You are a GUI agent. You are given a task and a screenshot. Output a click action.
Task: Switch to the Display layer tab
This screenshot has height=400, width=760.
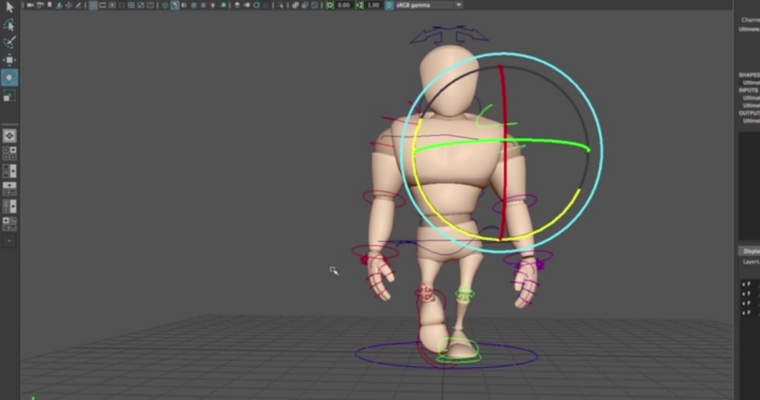(x=750, y=251)
